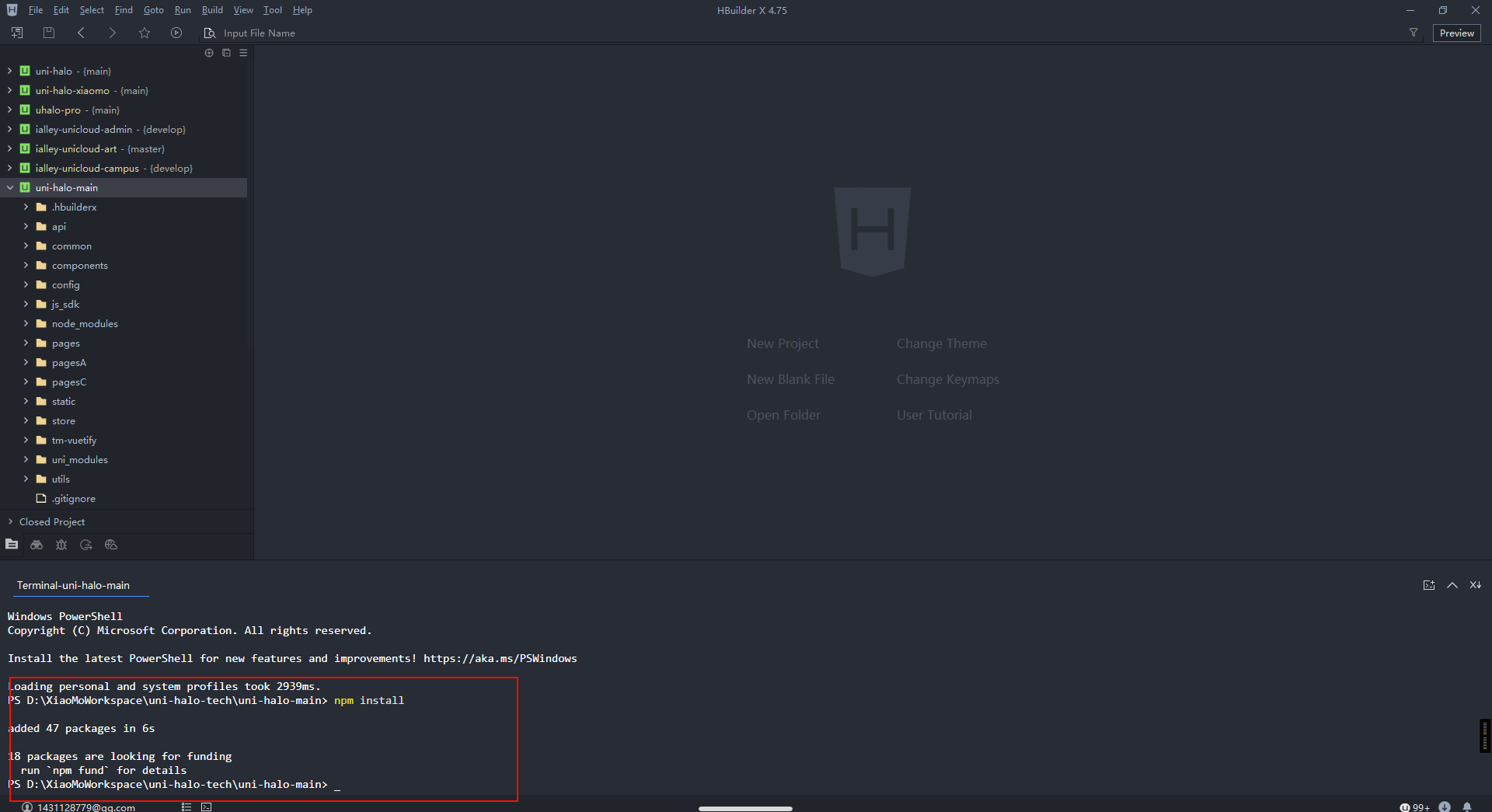Click the list layout icon in status bar
Image resolution: width=1492 pixels, height=812 pixels.
coord(186,807)
